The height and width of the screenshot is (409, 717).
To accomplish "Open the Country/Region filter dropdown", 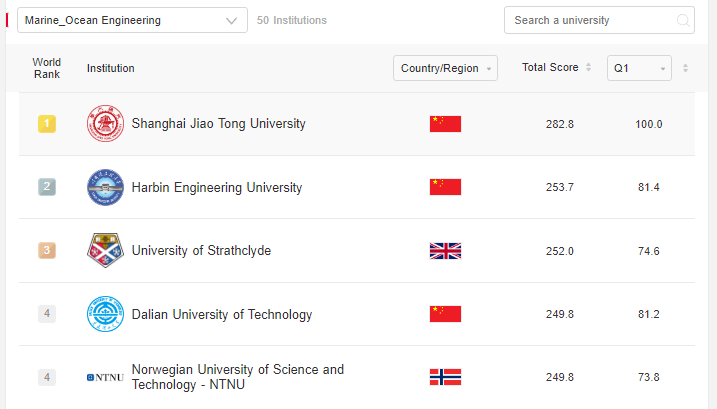I will tap(445, 68).
